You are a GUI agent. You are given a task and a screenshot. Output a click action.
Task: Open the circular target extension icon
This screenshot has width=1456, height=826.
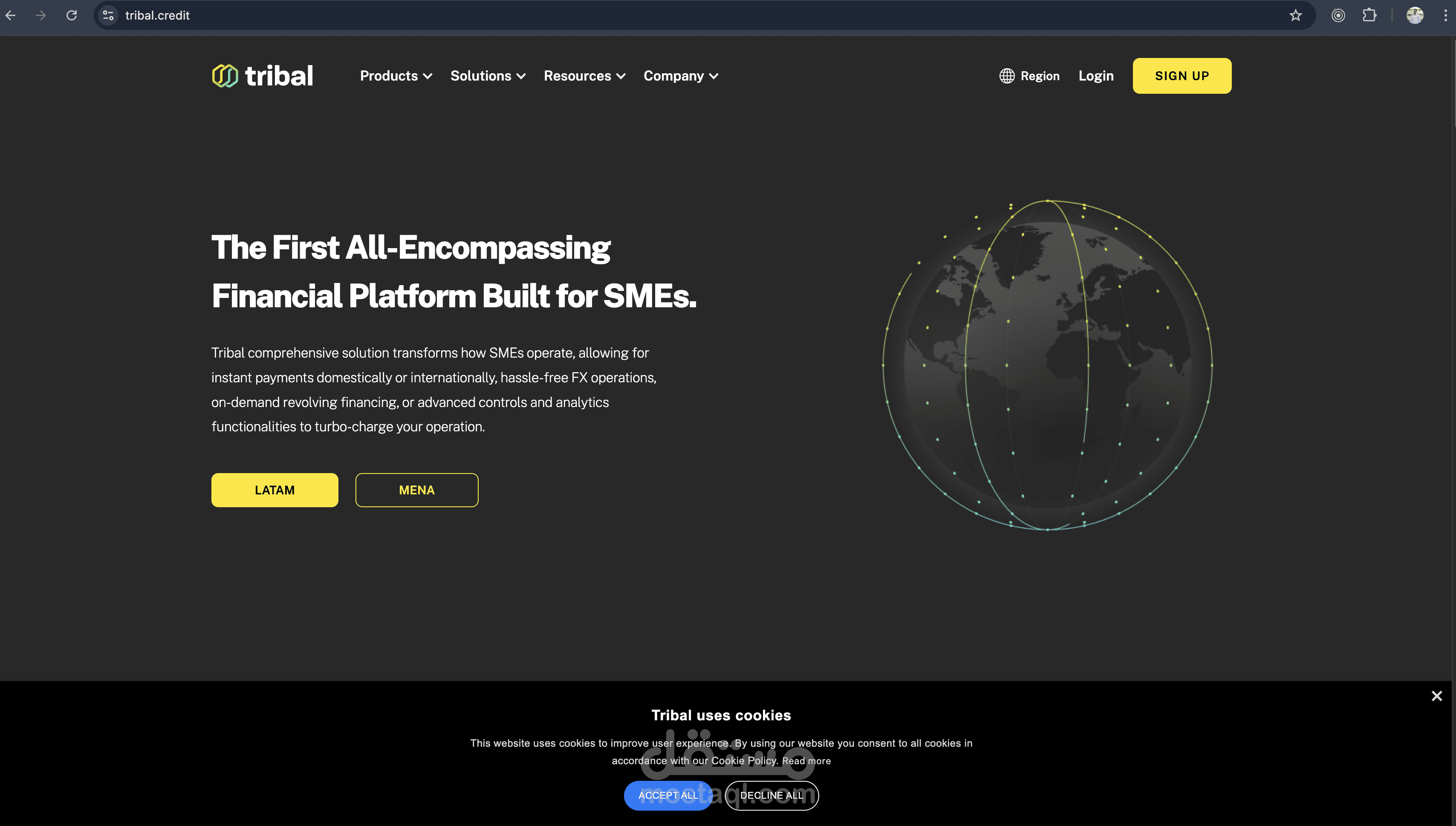click(1338, 15)
